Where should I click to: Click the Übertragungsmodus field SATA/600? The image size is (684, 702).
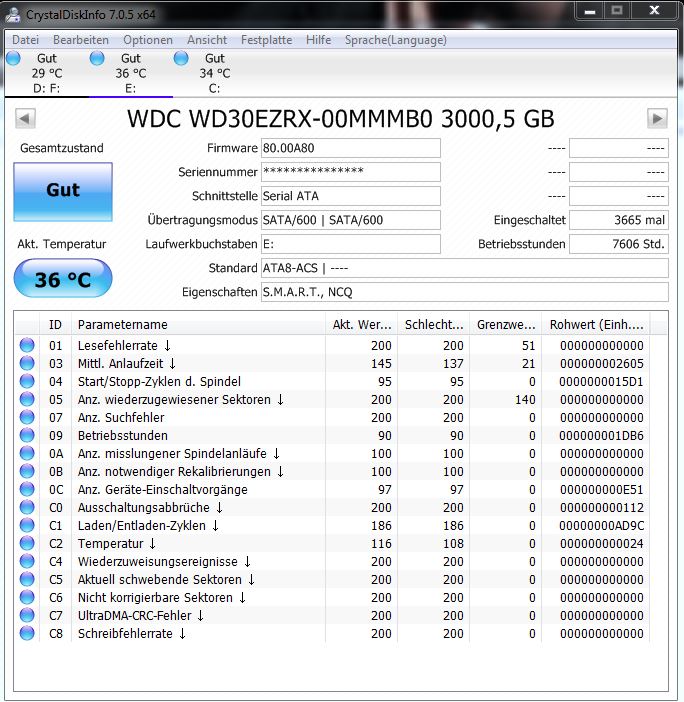pyautogui.click(x=351, y=220)
